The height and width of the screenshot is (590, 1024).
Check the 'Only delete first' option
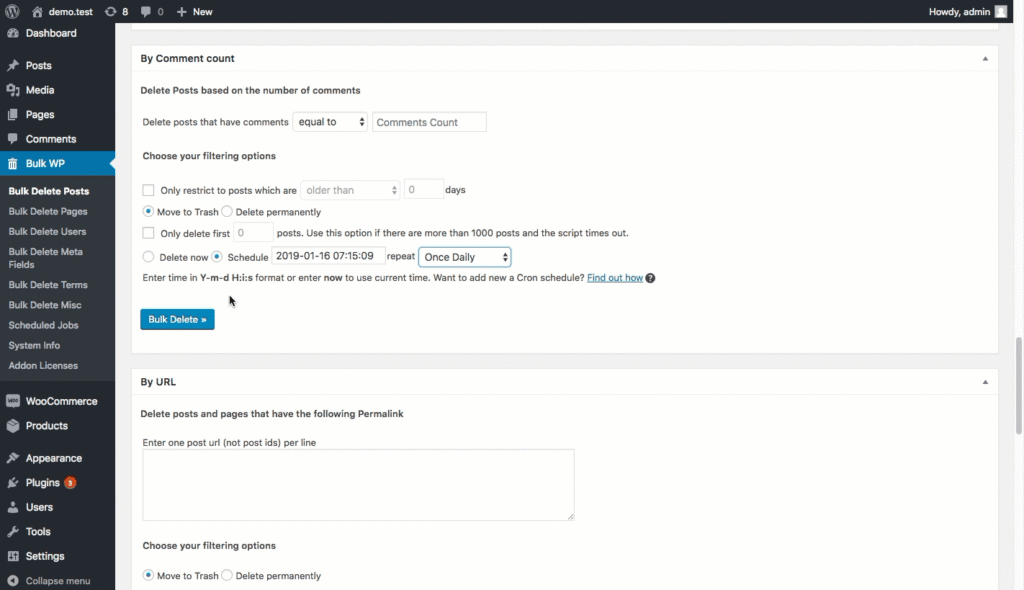148,234
